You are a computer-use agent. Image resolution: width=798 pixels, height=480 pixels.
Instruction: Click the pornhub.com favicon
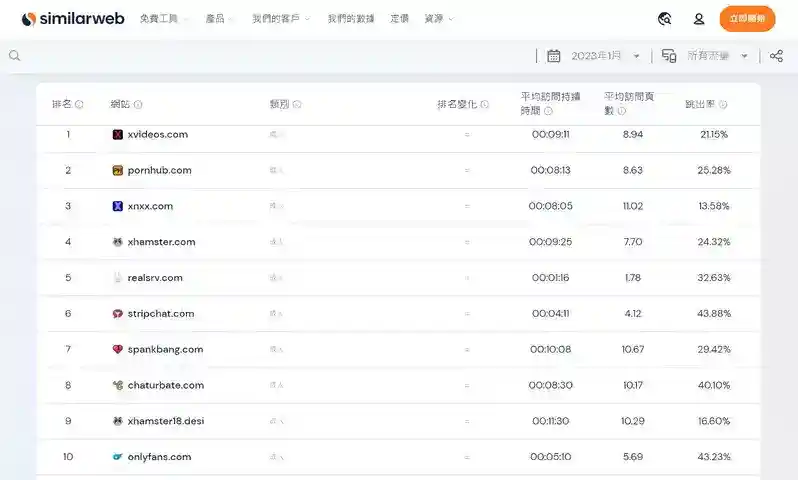(118, 170)
